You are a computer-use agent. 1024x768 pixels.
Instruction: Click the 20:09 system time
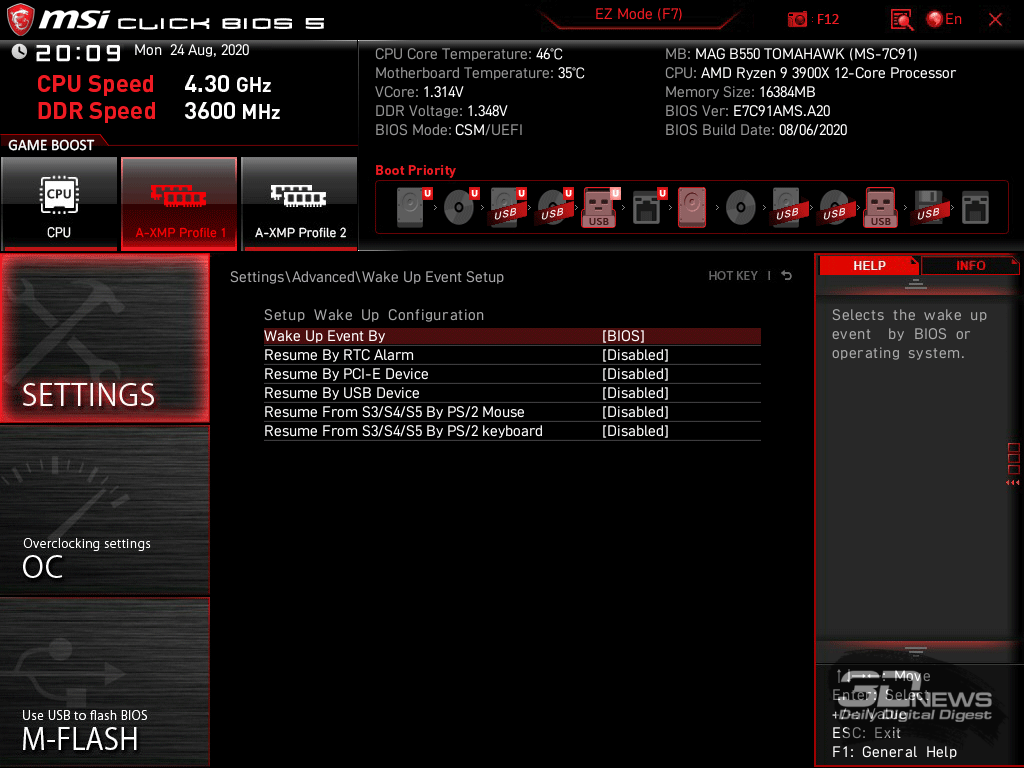coord(78,52)
